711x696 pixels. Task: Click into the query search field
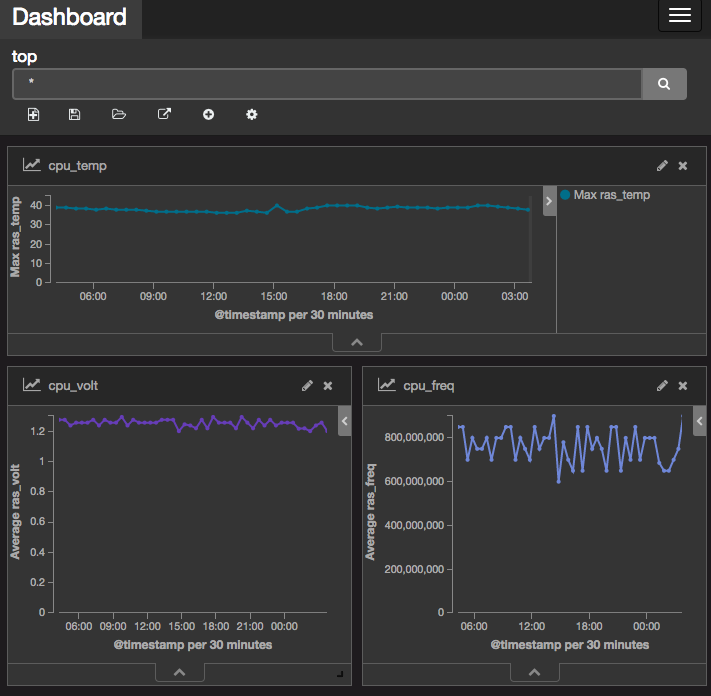325,85
